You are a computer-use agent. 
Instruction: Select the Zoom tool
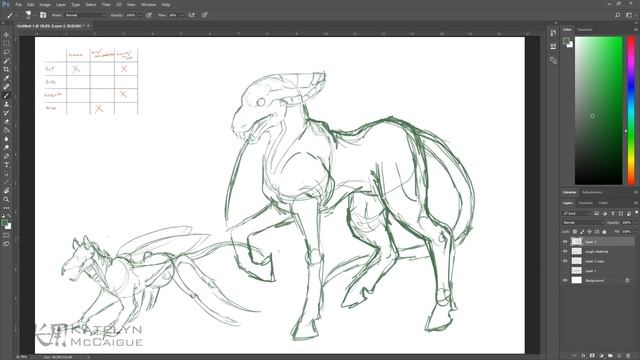(x=6, y=200)
